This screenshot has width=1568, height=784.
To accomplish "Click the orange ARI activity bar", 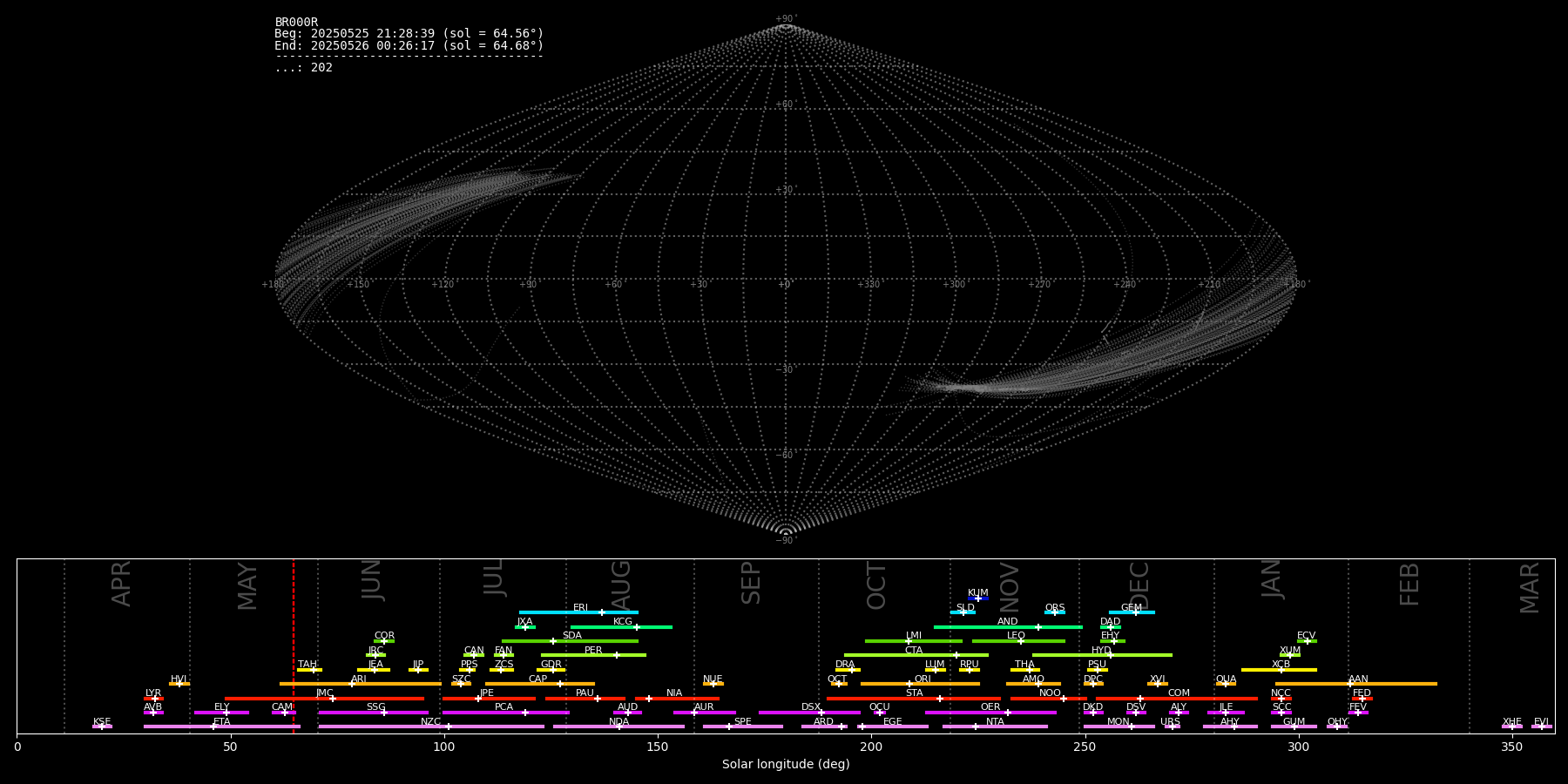I will (361, 684).
